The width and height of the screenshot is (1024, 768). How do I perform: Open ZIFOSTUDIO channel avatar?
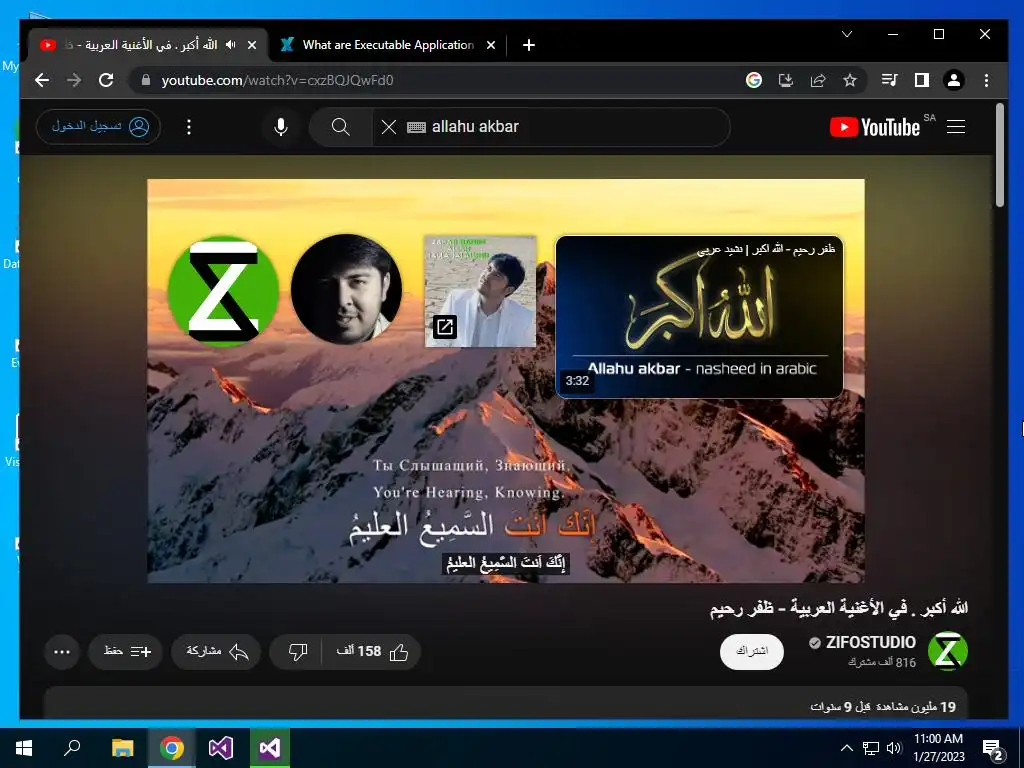click(948, 650)
